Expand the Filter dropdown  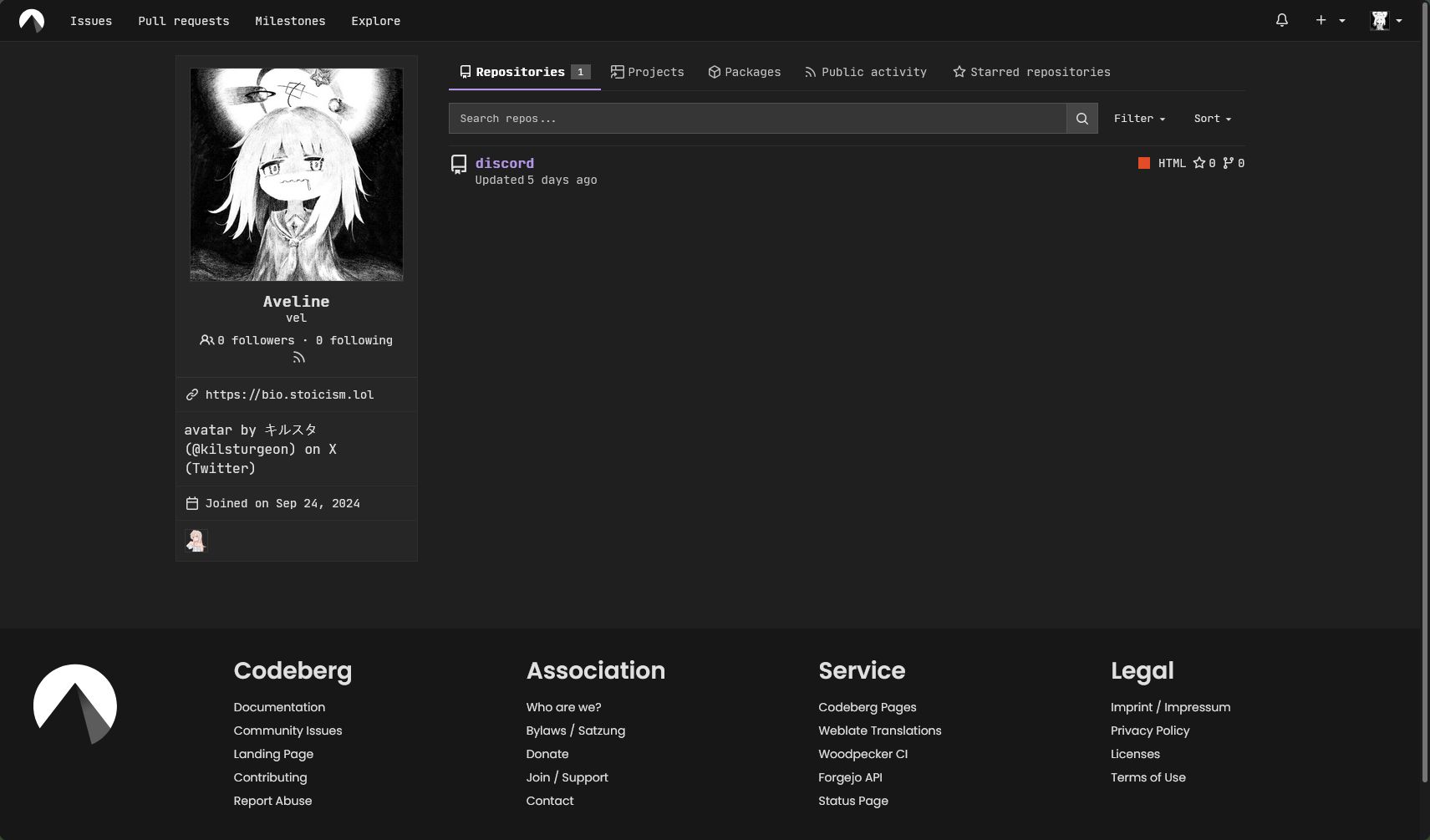point(1139,119)
